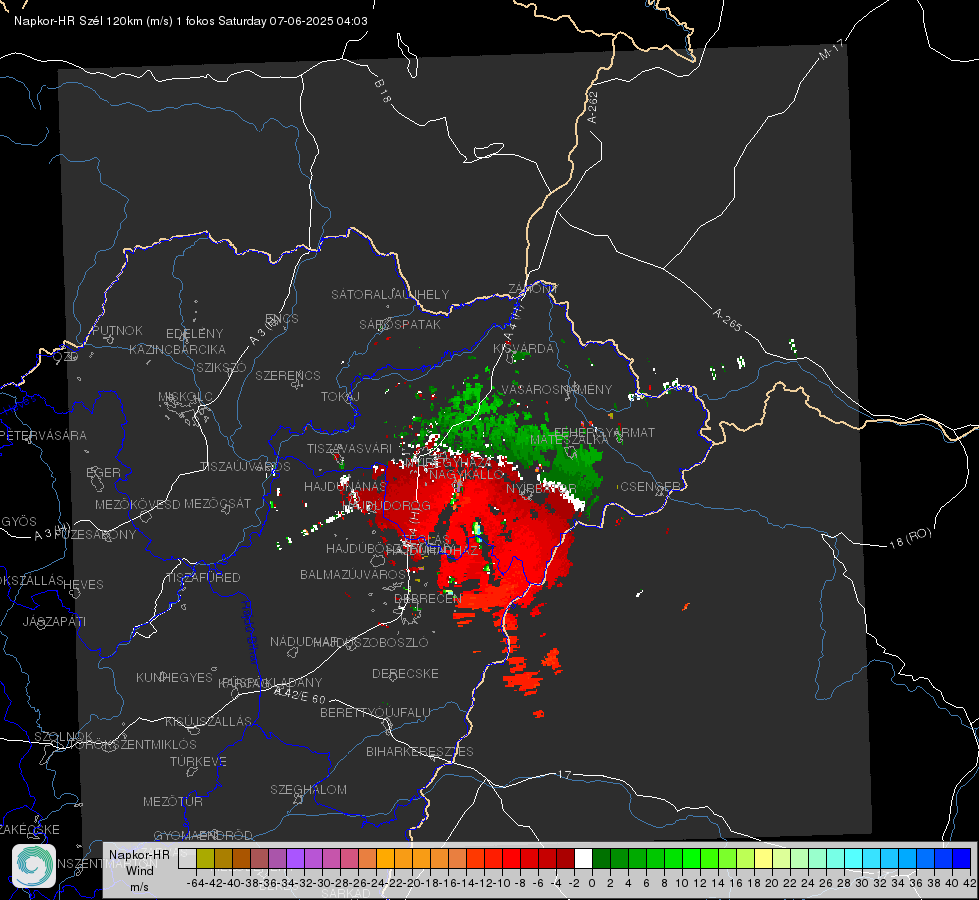Click the EGER city label
Image resolution: width=979 pixels, height=900 pixels.
pyautogui.click(x=103, y=472)
